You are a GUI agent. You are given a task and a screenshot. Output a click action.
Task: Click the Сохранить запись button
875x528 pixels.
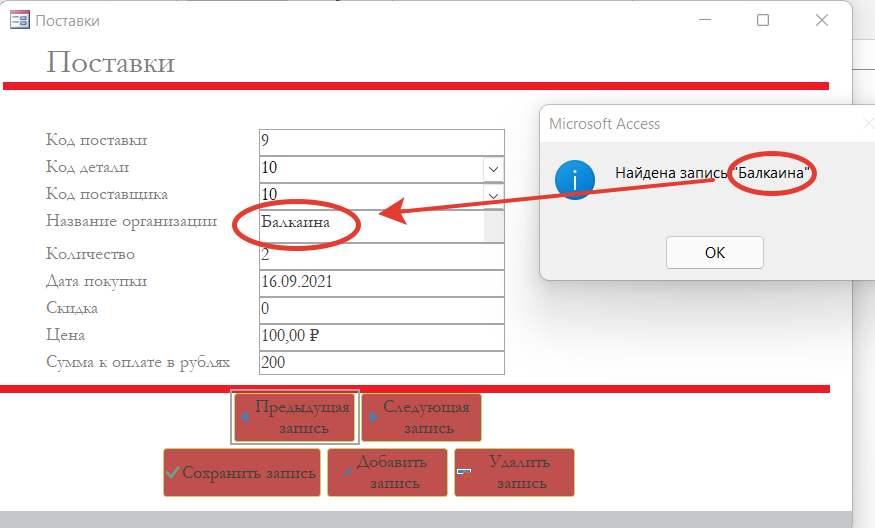[242, 473]
